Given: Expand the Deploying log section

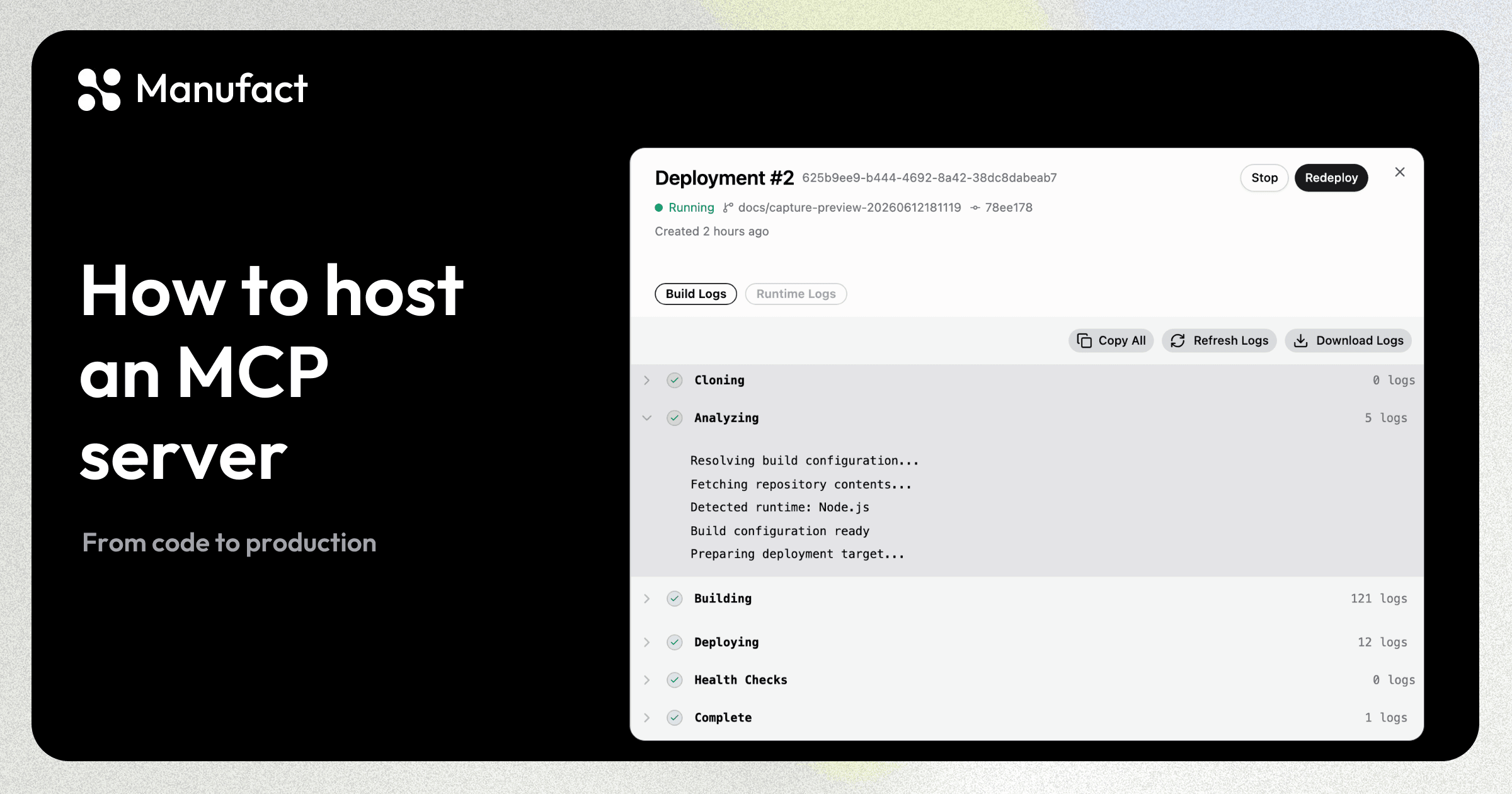Looking at the screenshot, I should tap(647, 642).
